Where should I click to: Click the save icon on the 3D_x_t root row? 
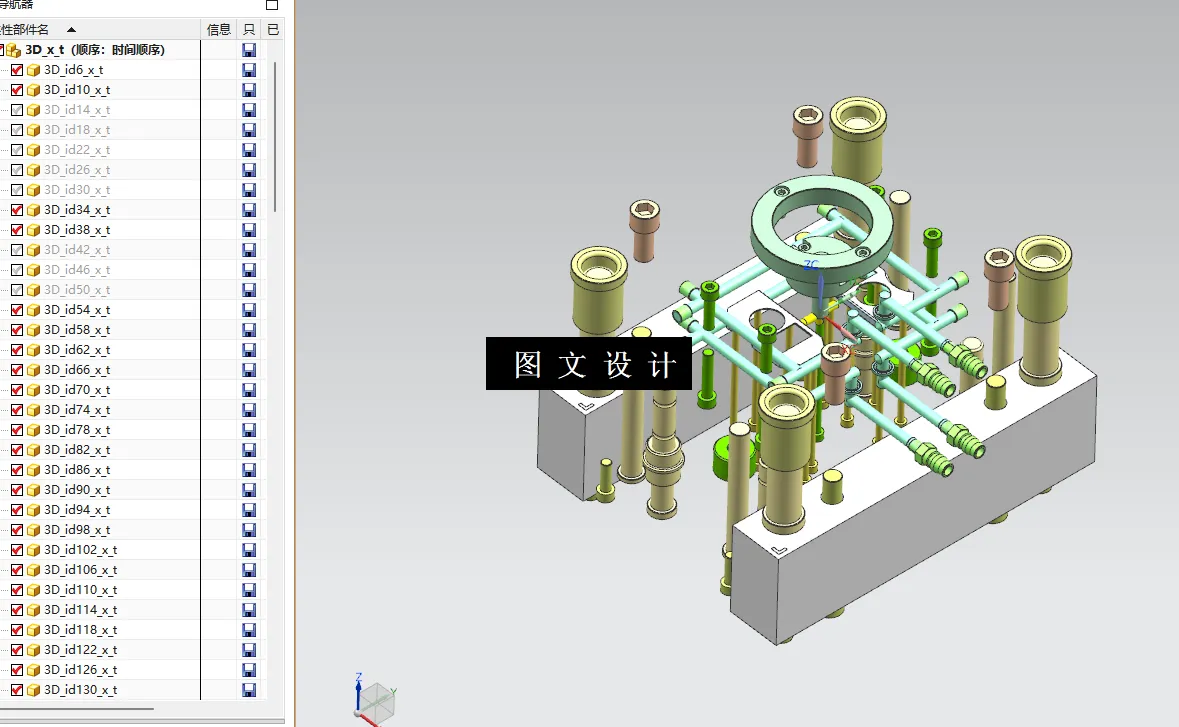pos(247,49)
